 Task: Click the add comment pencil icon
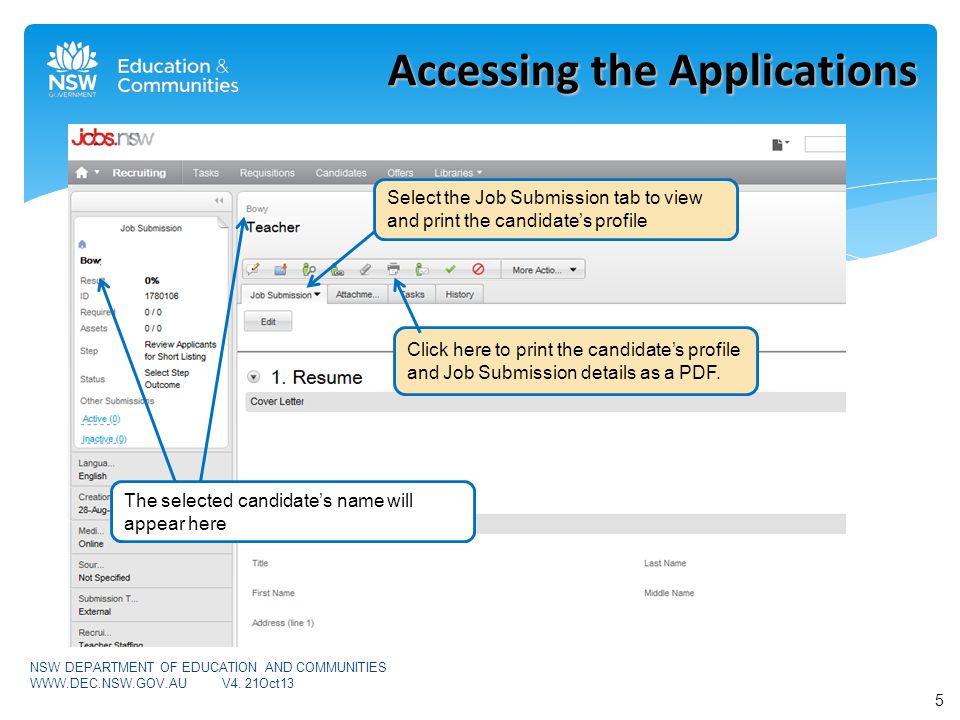[x=253, y=269]
